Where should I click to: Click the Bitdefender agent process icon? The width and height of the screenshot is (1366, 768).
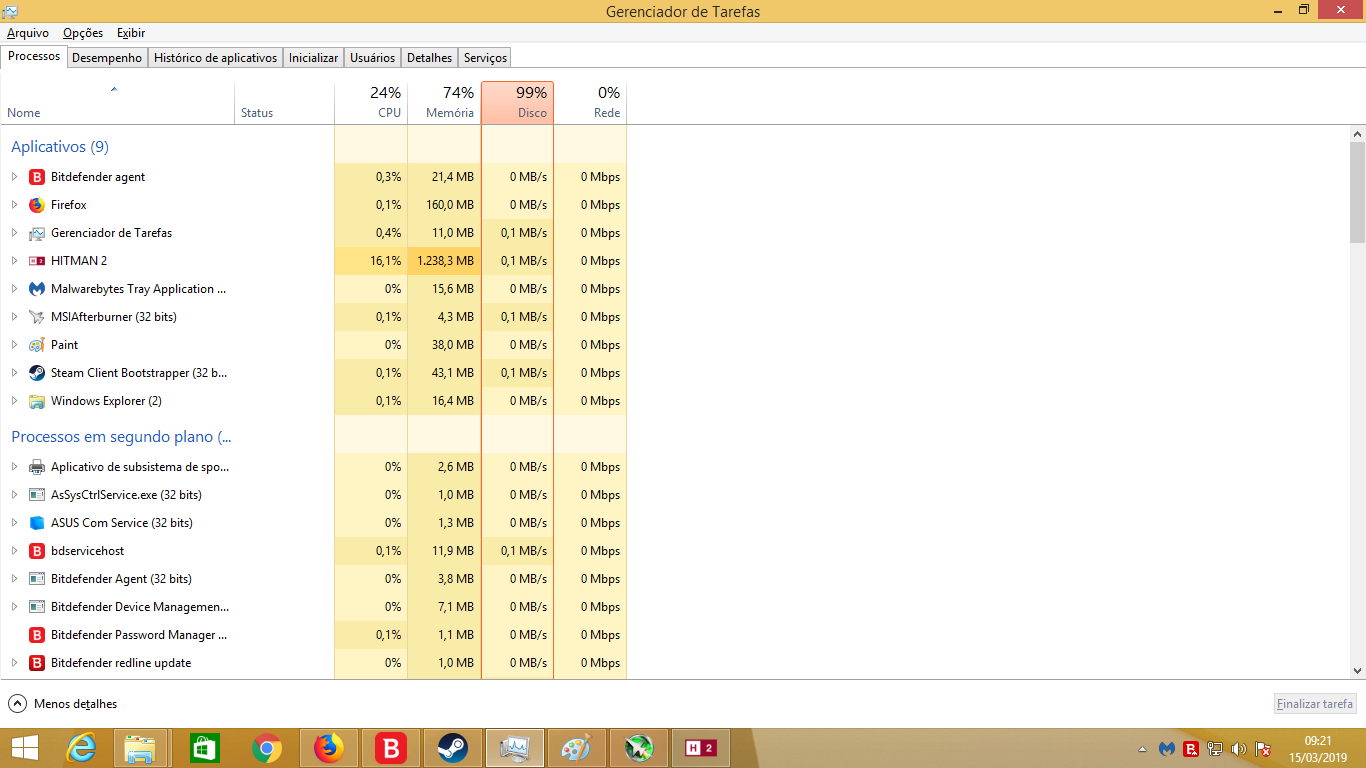point(37,177)
